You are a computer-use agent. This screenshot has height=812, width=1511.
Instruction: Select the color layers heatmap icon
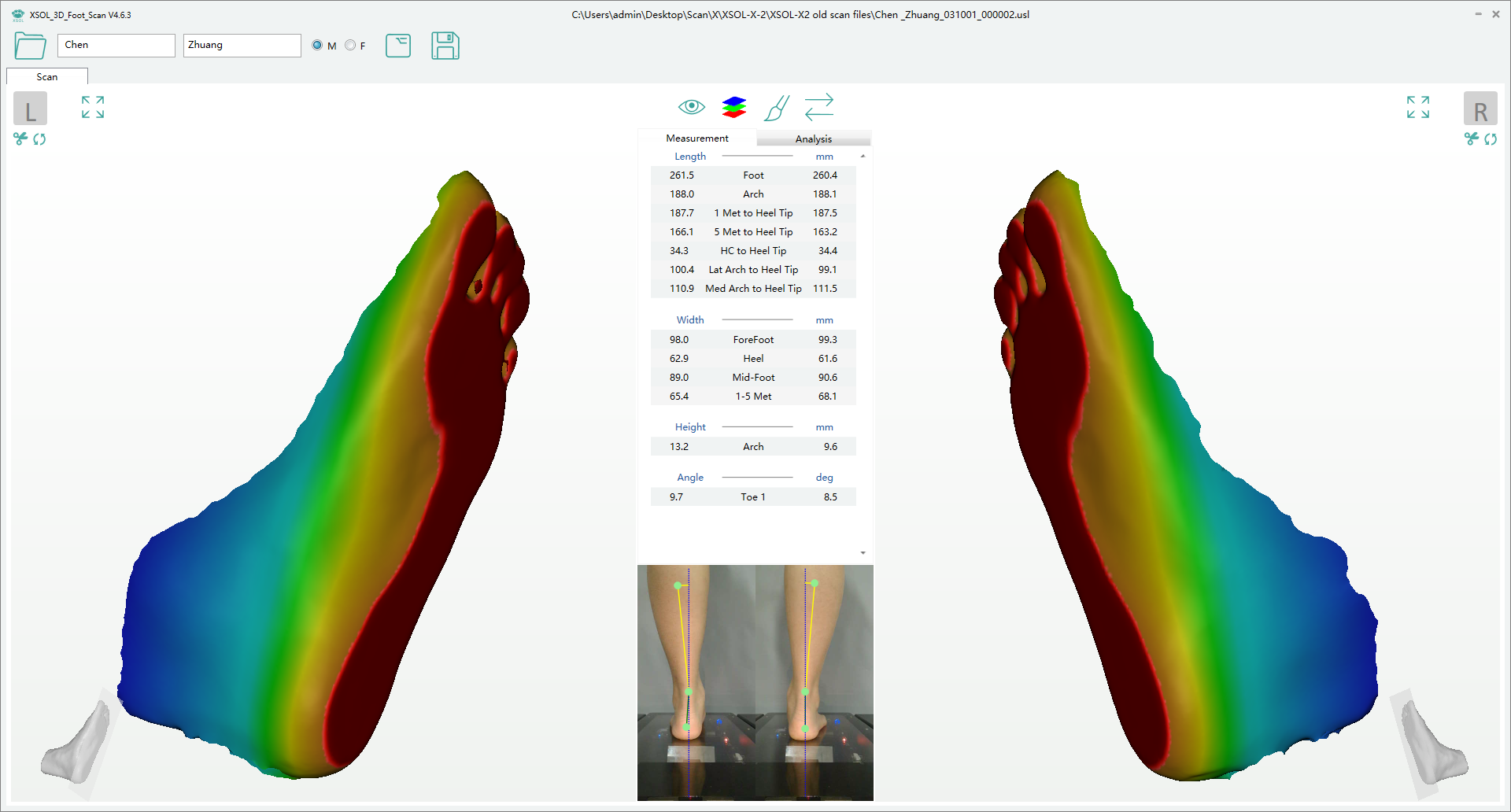pos(733,107)
